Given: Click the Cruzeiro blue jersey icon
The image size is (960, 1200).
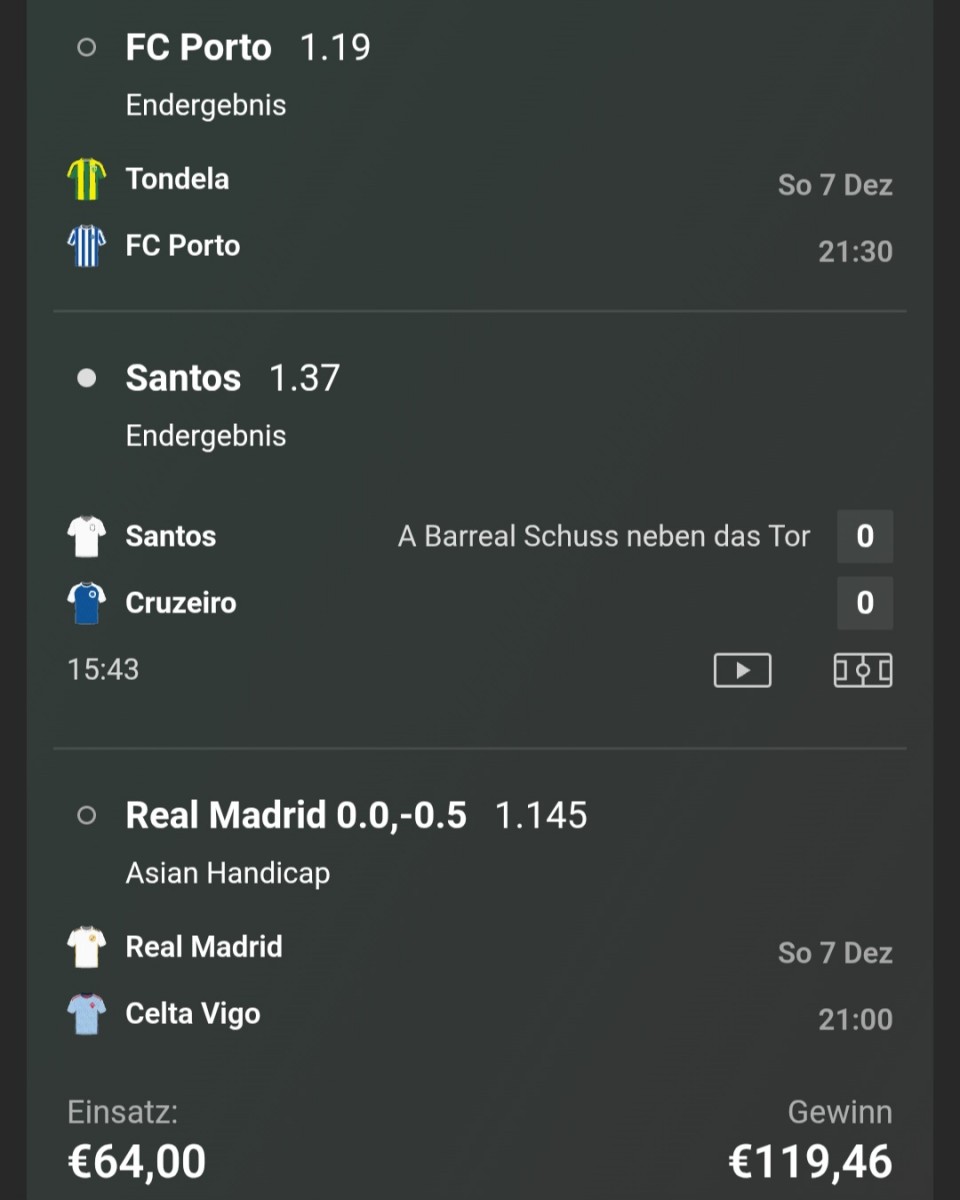Looking at the screenshot, I should click(x=86, y=603).
